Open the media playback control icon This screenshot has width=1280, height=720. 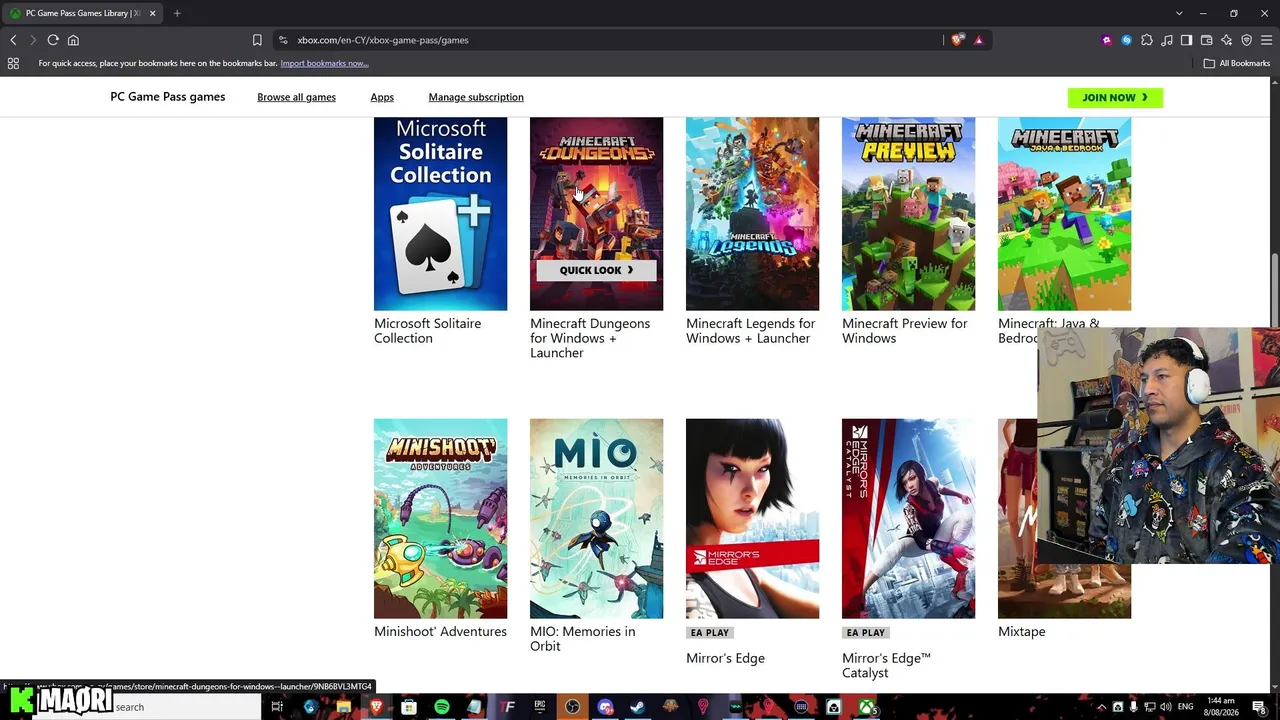click(1166, 40)
